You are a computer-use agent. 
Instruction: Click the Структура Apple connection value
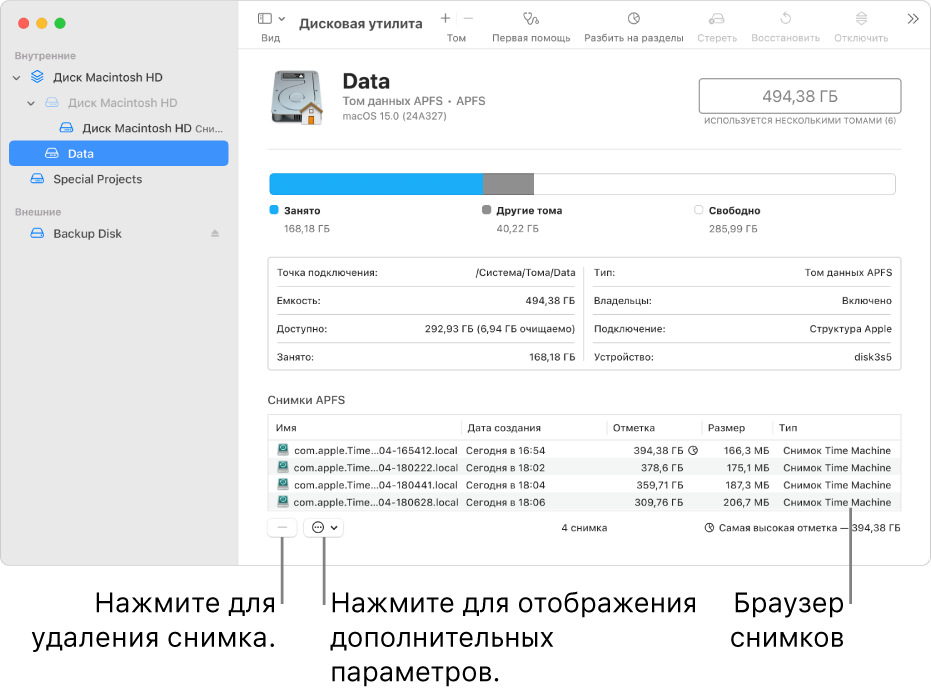point(850,329)
